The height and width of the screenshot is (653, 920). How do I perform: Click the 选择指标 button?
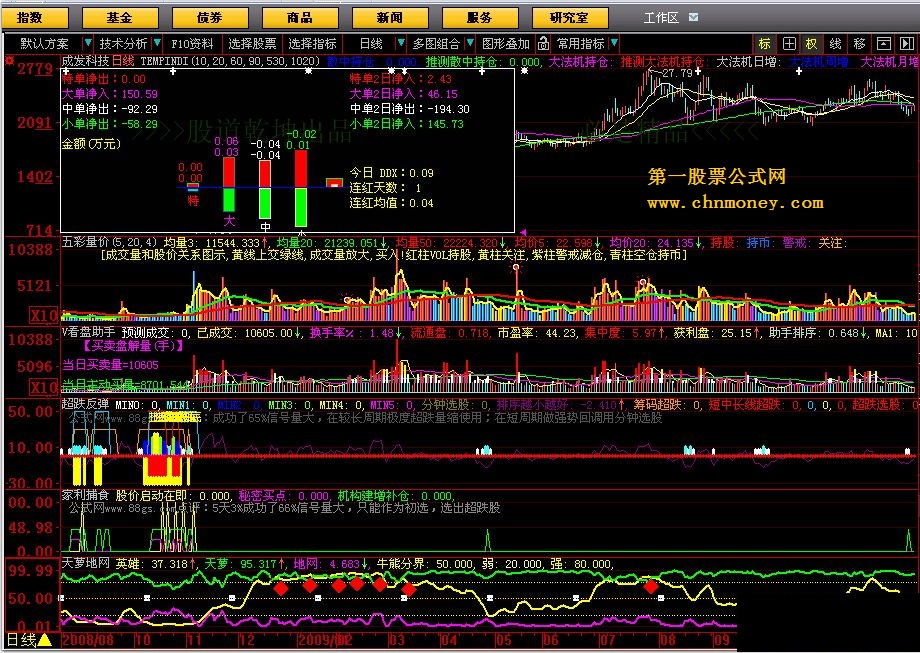pos(313,43)
